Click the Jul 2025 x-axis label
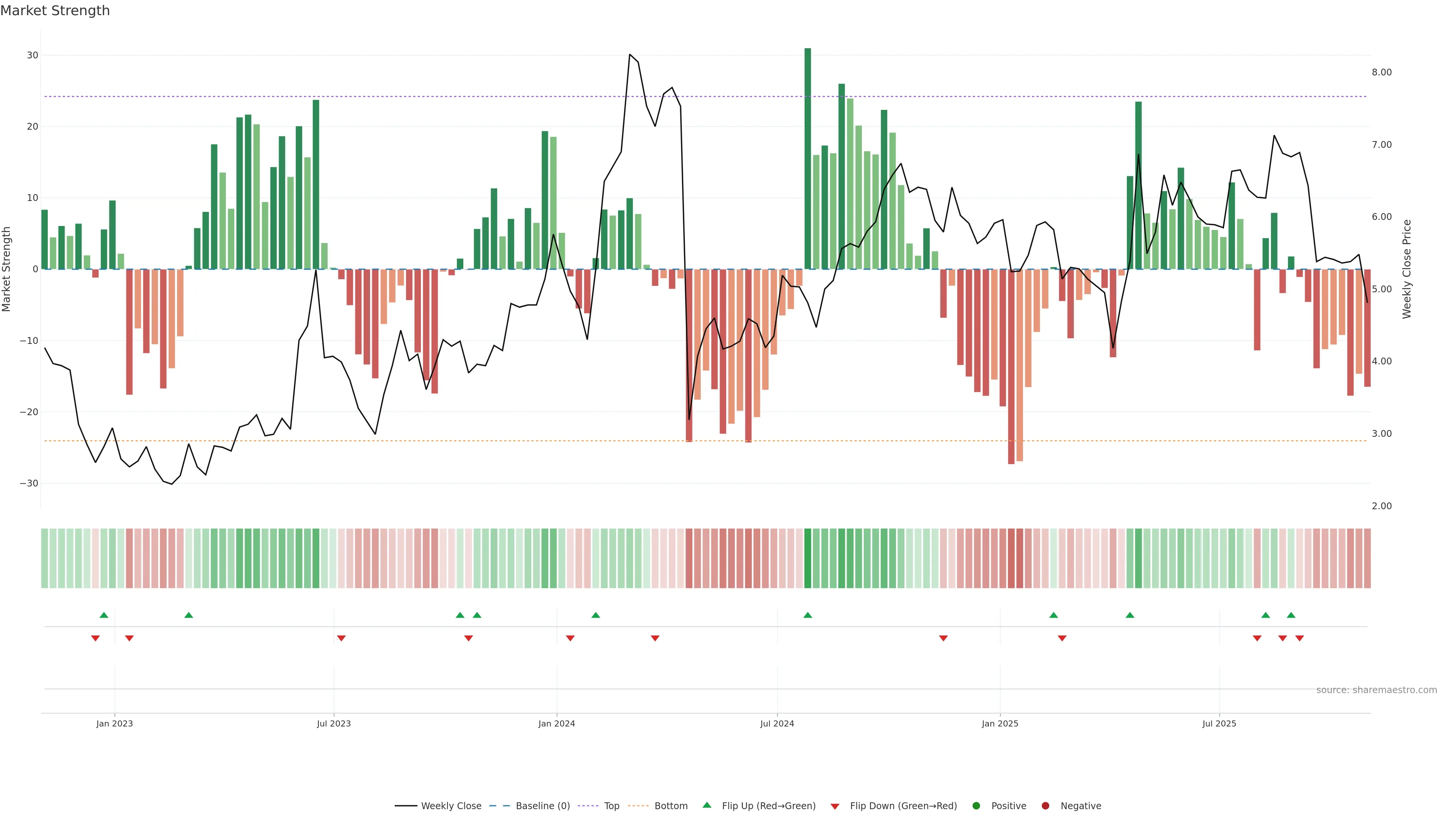 pos(1219,723)
